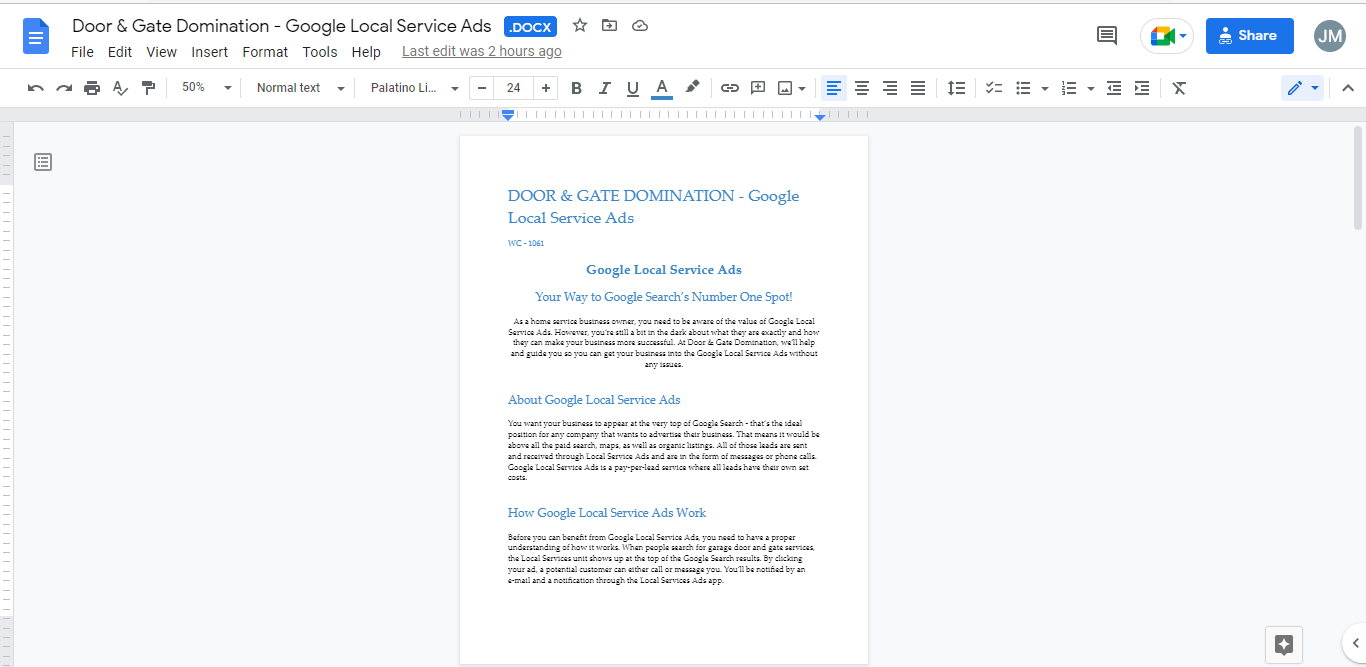Click the Redo arrow icon
The height and width of the screenshot is (667, 1366).
(64, 88)
